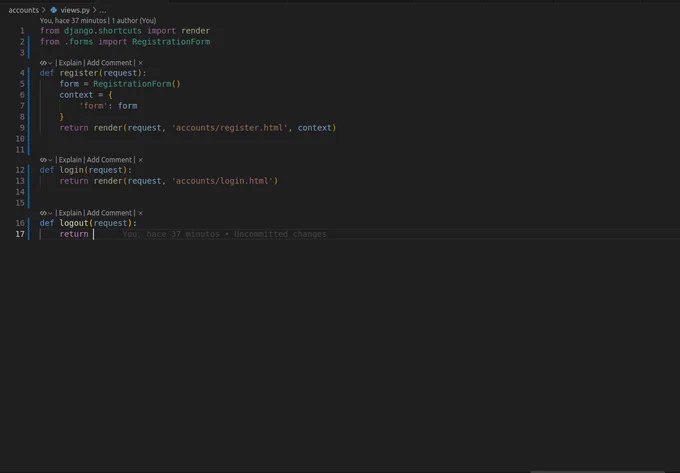This screenshot has width=680, height=473.
Task: Click the horizontal scrollbar at the bottom of the editor
Action: pyautogui.click(x=597, y=471)
